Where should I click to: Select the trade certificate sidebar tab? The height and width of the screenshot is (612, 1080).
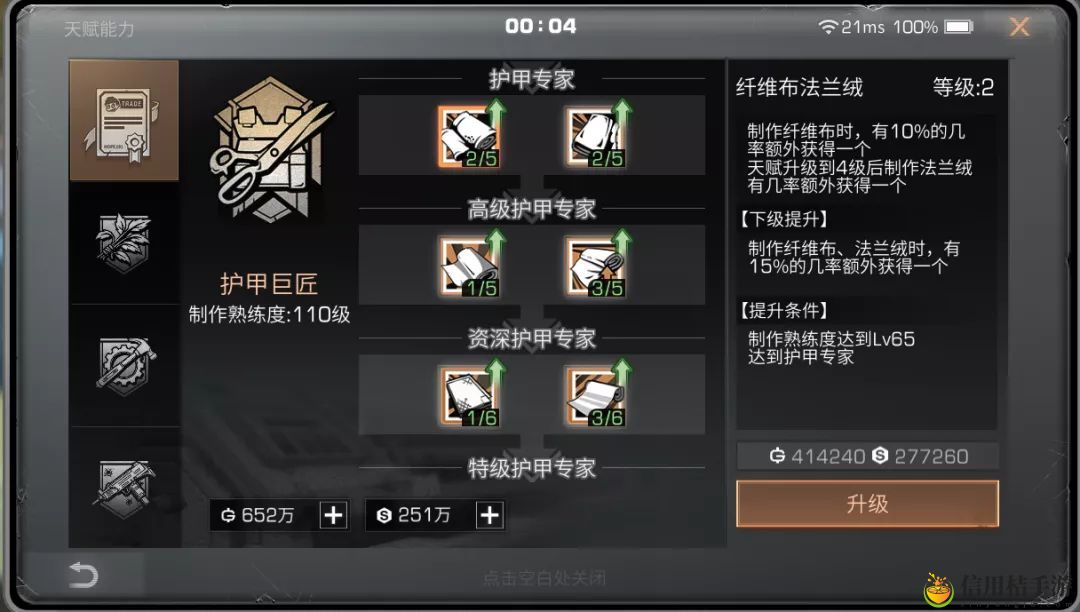coord(124,120)
